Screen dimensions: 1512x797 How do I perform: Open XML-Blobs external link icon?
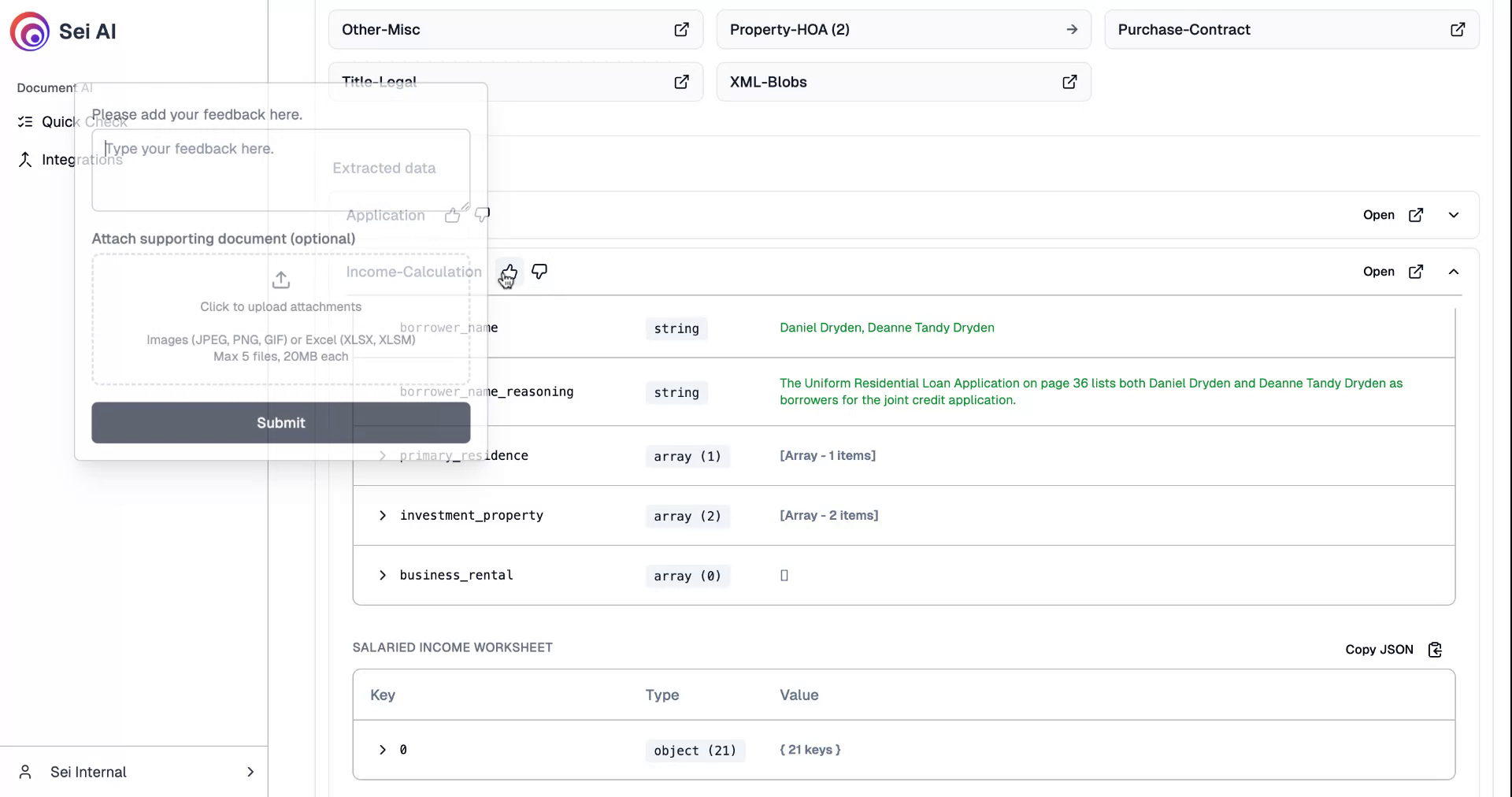click(1069, 82)
